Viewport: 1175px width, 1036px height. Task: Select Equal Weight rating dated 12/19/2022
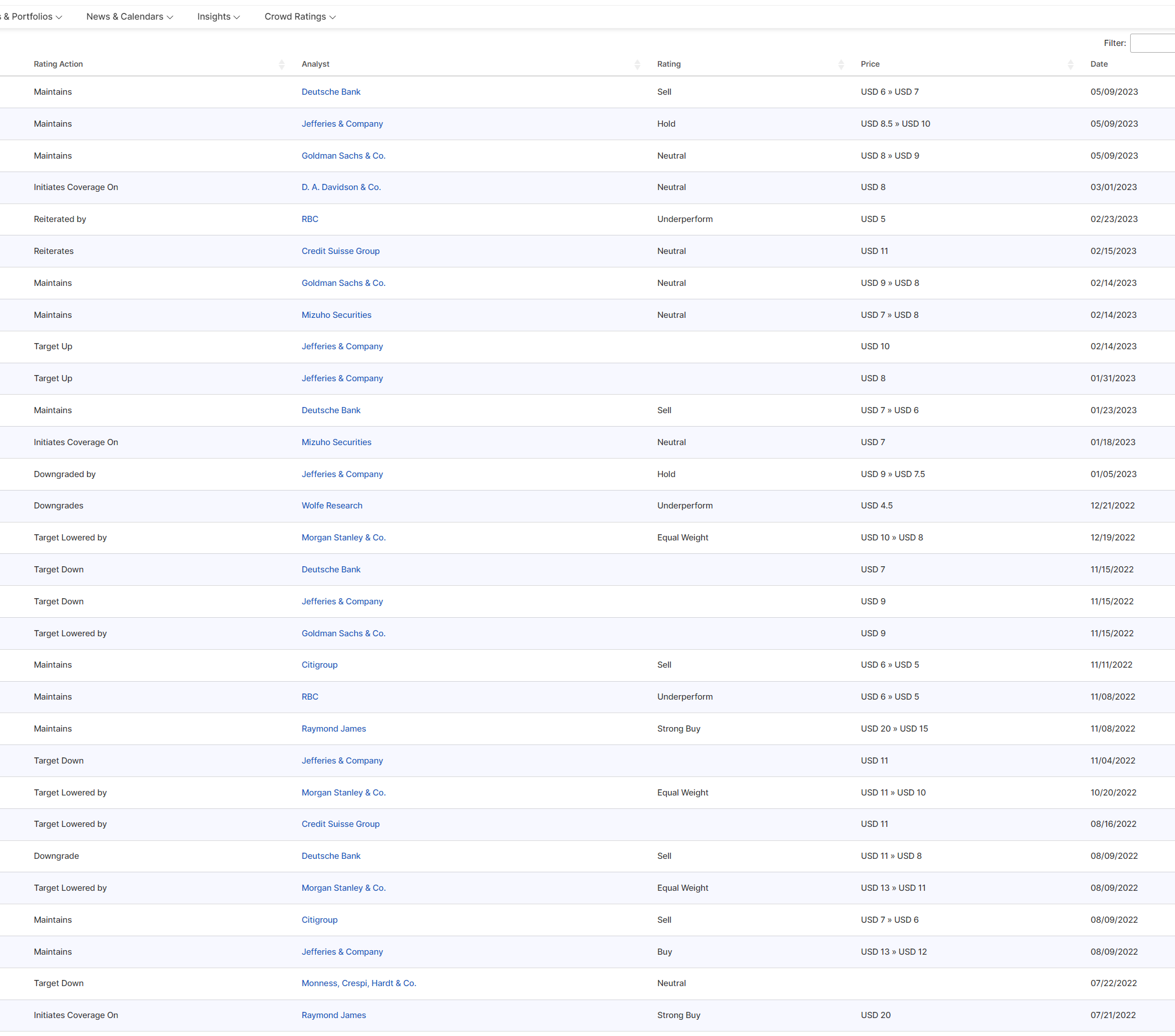pyautogui.click(x=683, y=538)
